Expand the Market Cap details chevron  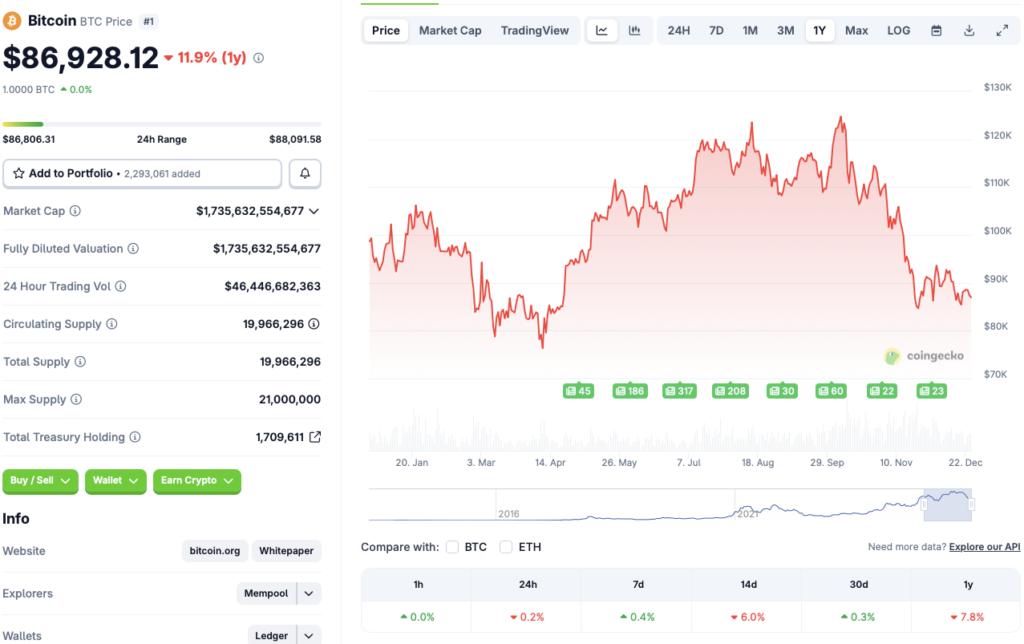(x=314, y=211)
